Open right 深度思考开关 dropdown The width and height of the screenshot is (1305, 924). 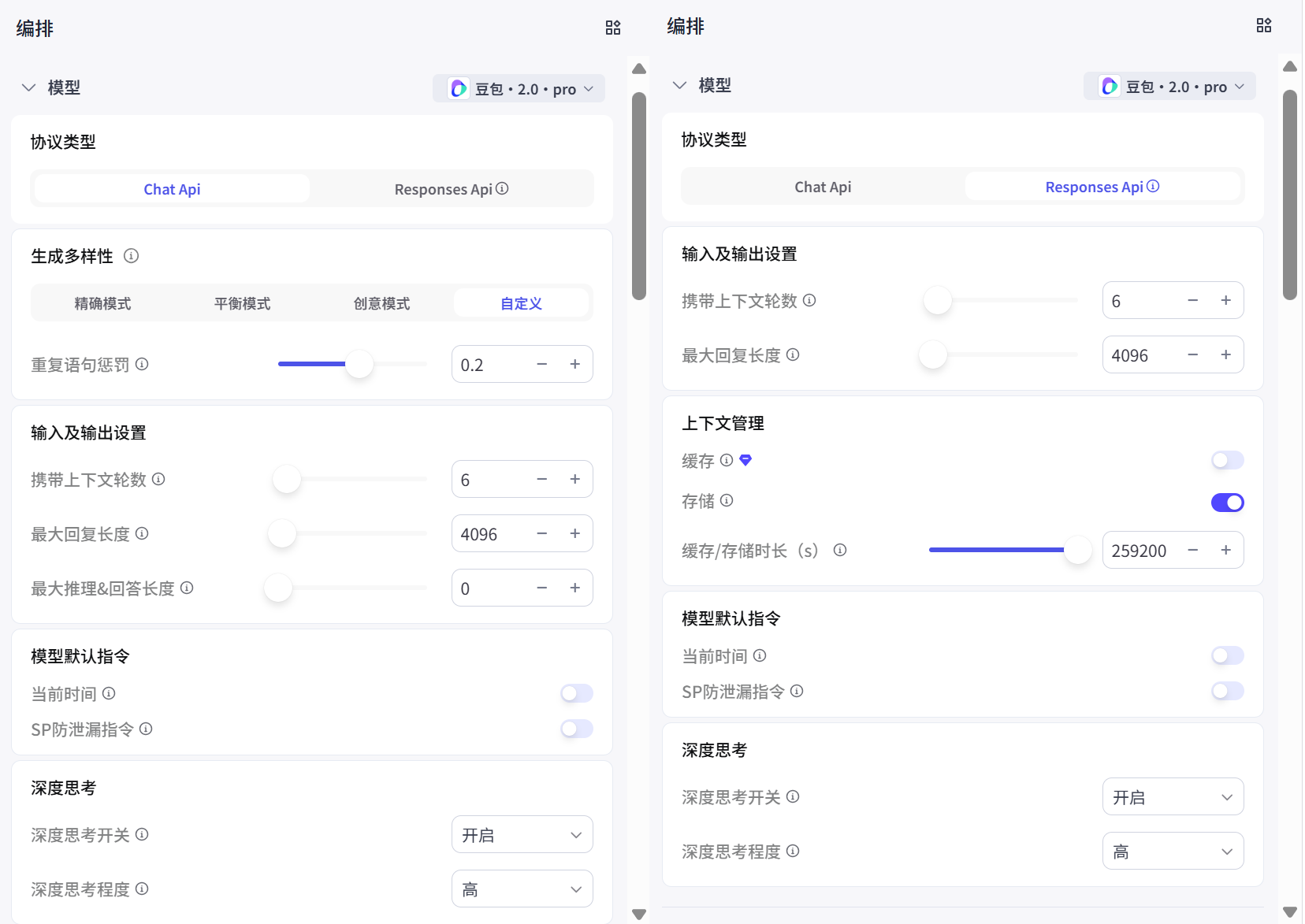click(1173, 796)
